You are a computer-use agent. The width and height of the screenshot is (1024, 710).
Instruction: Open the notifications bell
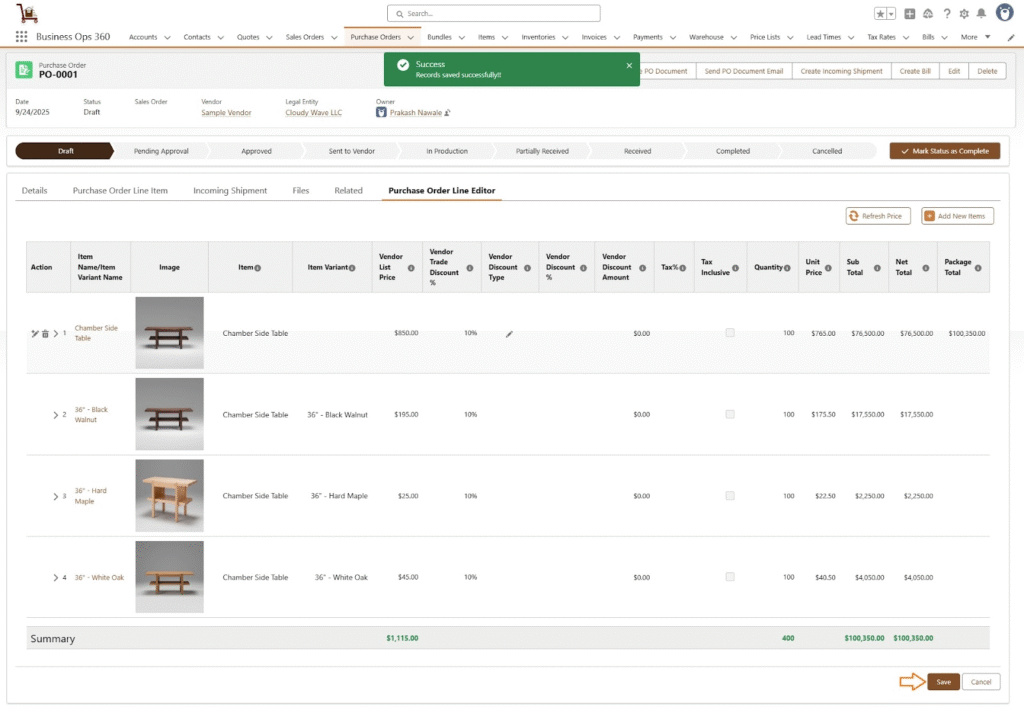[x=981, y=14]
